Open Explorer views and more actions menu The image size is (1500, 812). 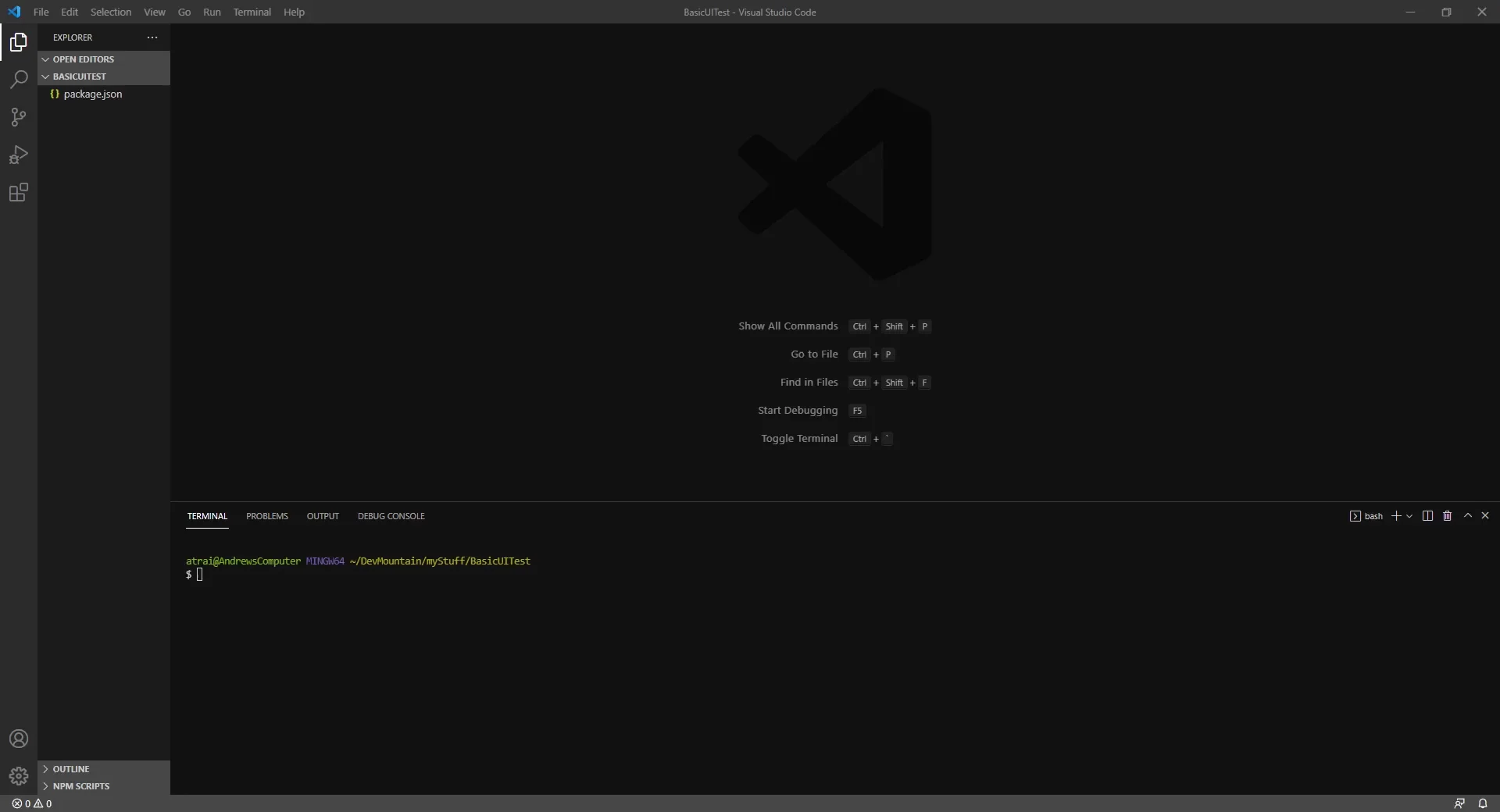coord(152,37)
